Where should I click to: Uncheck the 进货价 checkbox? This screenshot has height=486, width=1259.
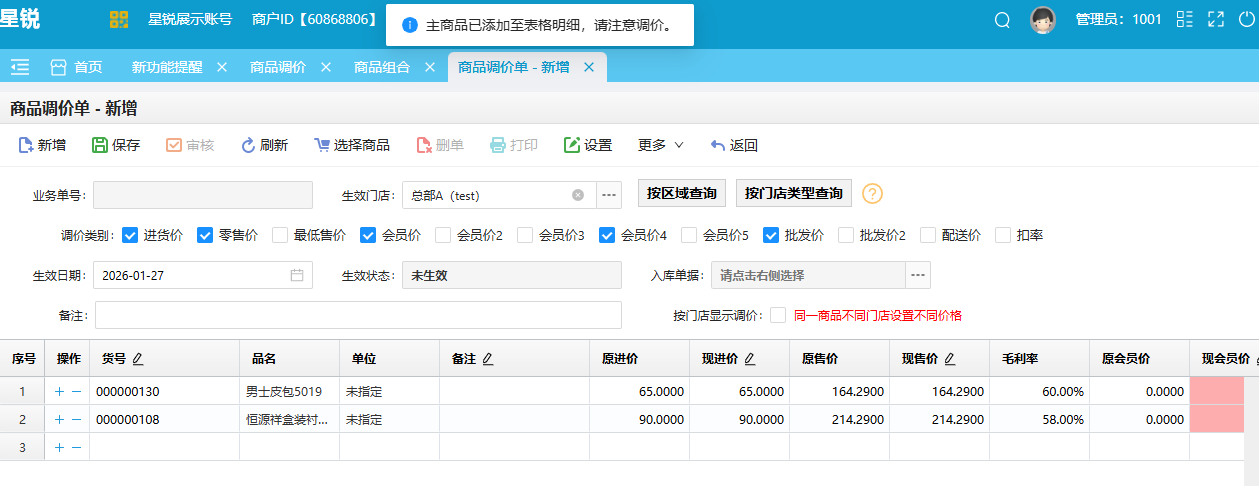tap(130, 236)
